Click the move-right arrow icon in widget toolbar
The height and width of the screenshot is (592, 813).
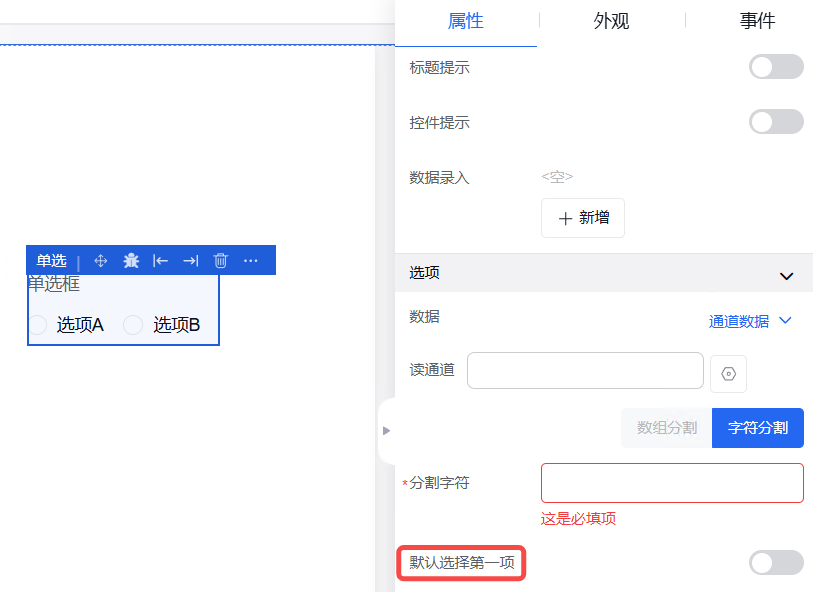(x=190, y=261)
